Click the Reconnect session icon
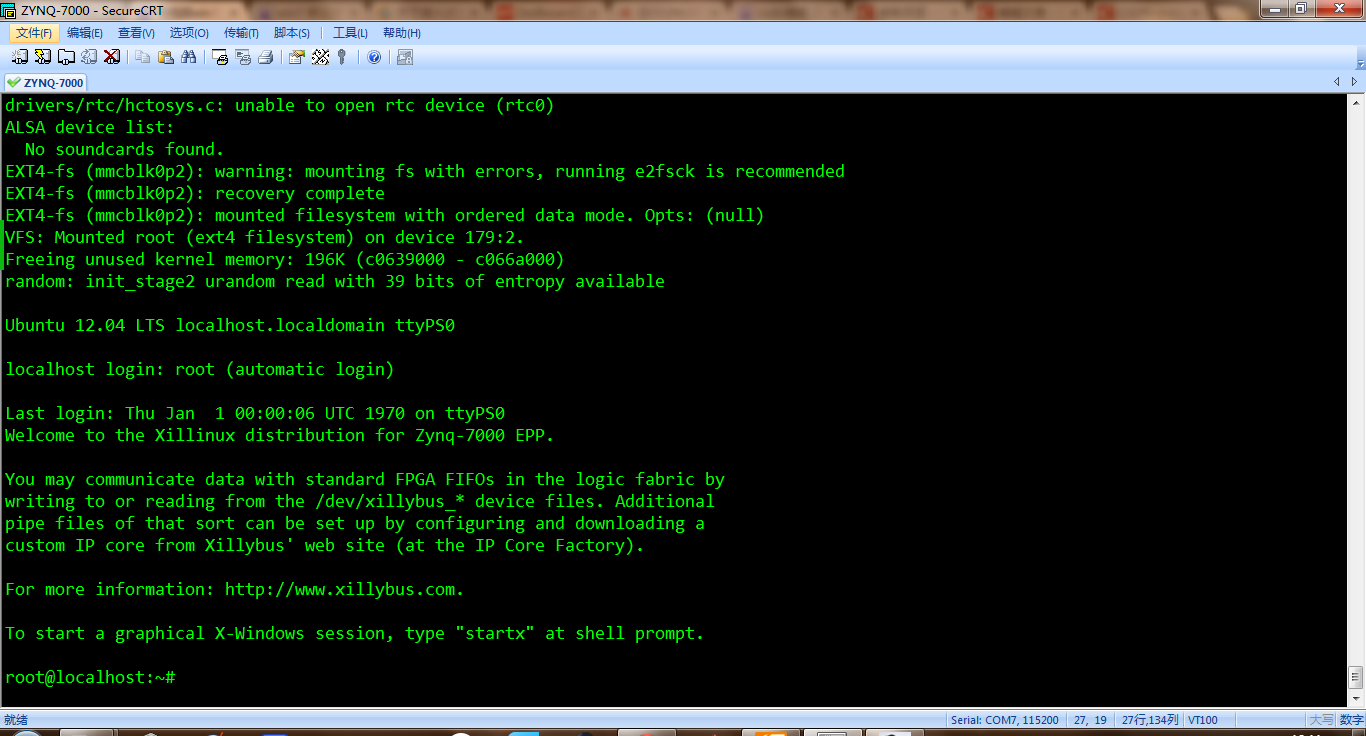Viewport: 1366px width, 736px height. point(89,57)
